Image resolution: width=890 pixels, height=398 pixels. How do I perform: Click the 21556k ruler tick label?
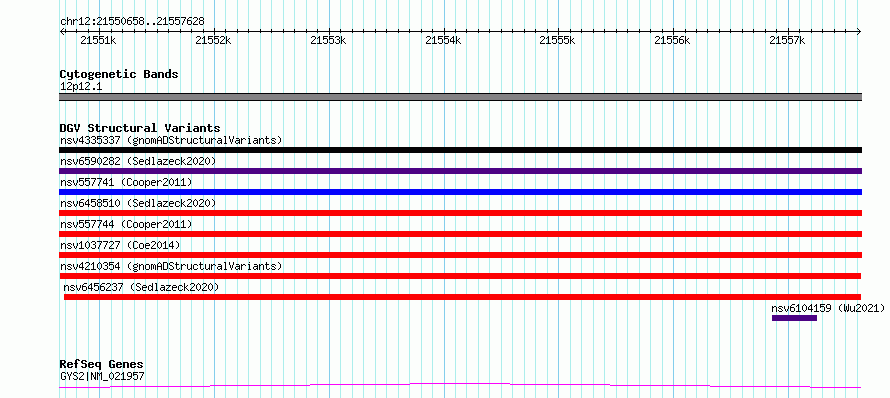(673, 40)
